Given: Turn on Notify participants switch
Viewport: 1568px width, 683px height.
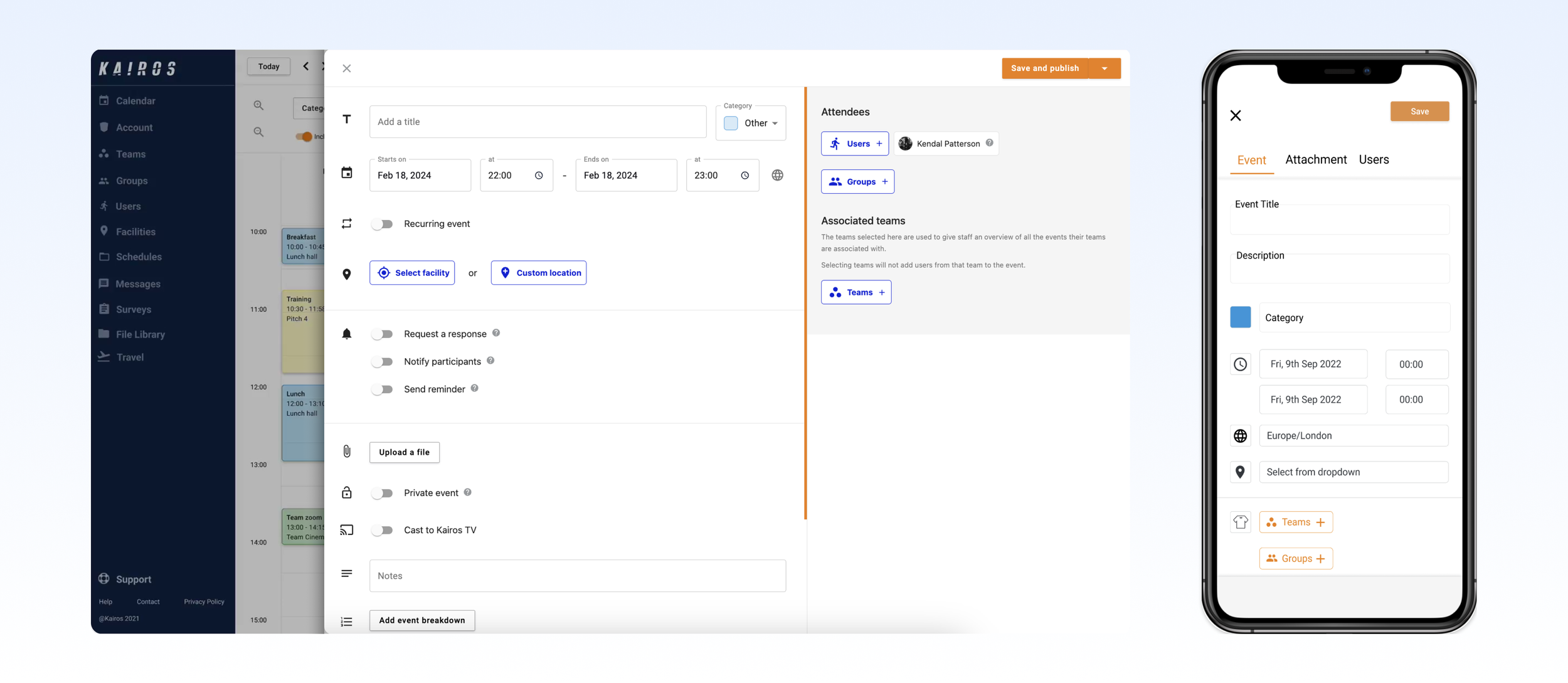Looking at the screenshot, I should point(382,361).
